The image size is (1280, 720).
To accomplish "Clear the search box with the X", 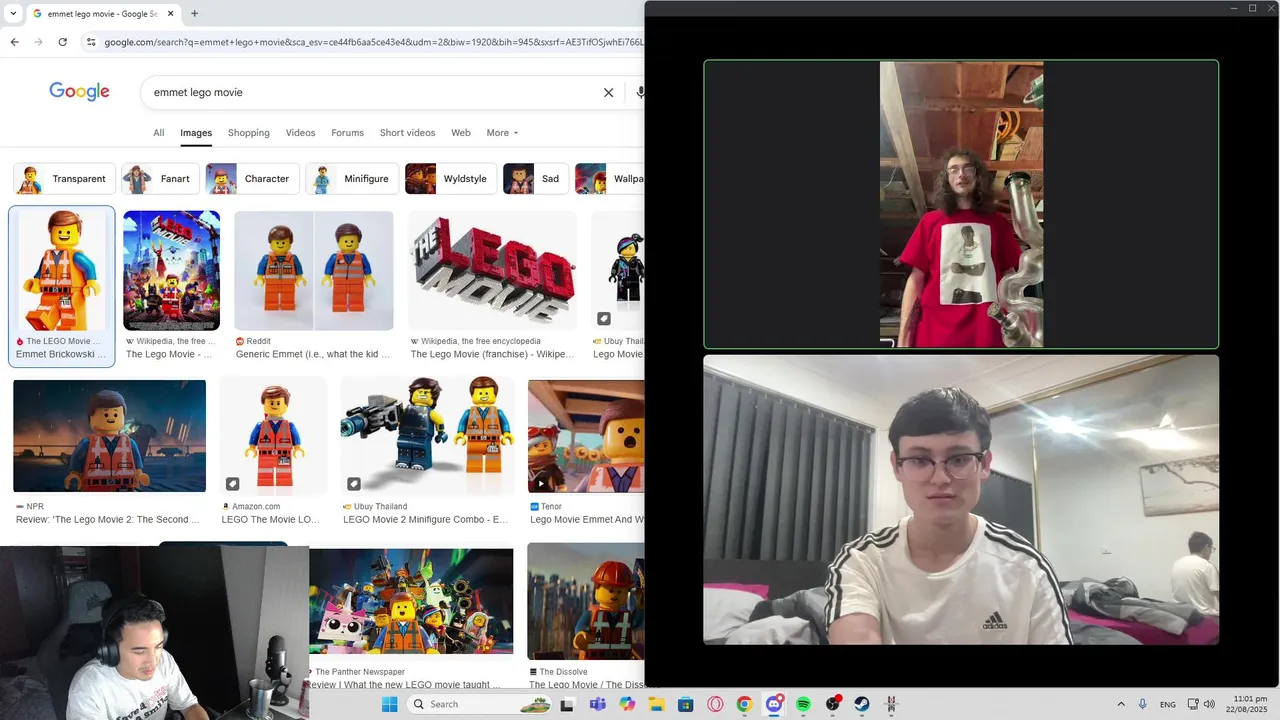I will [x=608, y=92].
